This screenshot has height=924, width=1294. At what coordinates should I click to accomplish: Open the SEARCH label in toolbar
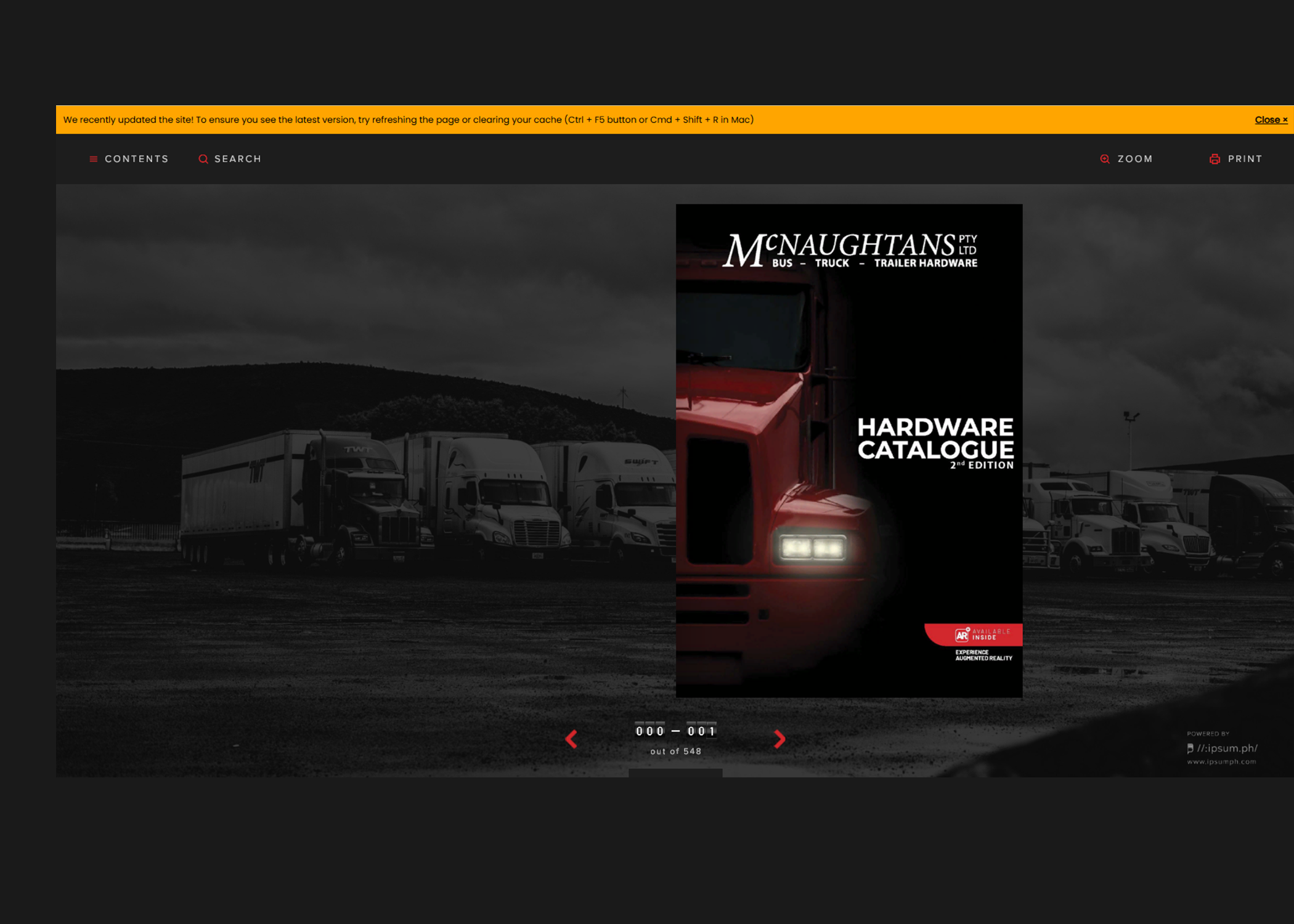(238, 159)
